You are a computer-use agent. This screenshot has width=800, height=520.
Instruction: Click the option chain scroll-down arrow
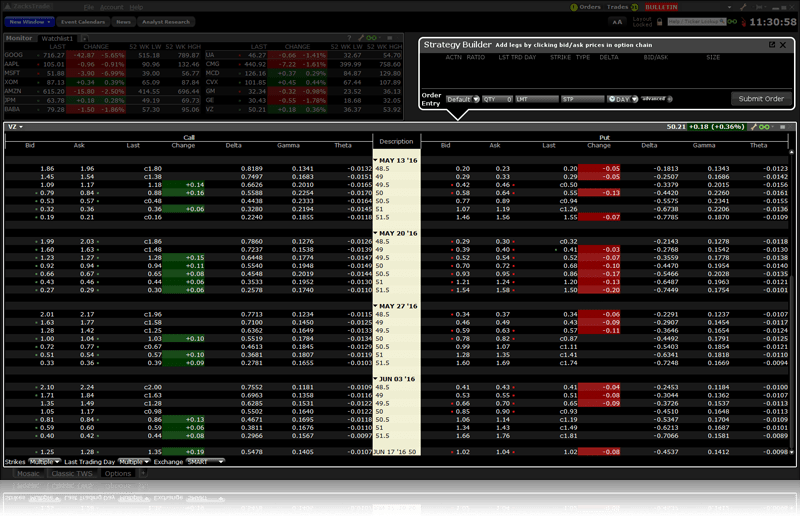pyautogui.click(x=792, y=452)
